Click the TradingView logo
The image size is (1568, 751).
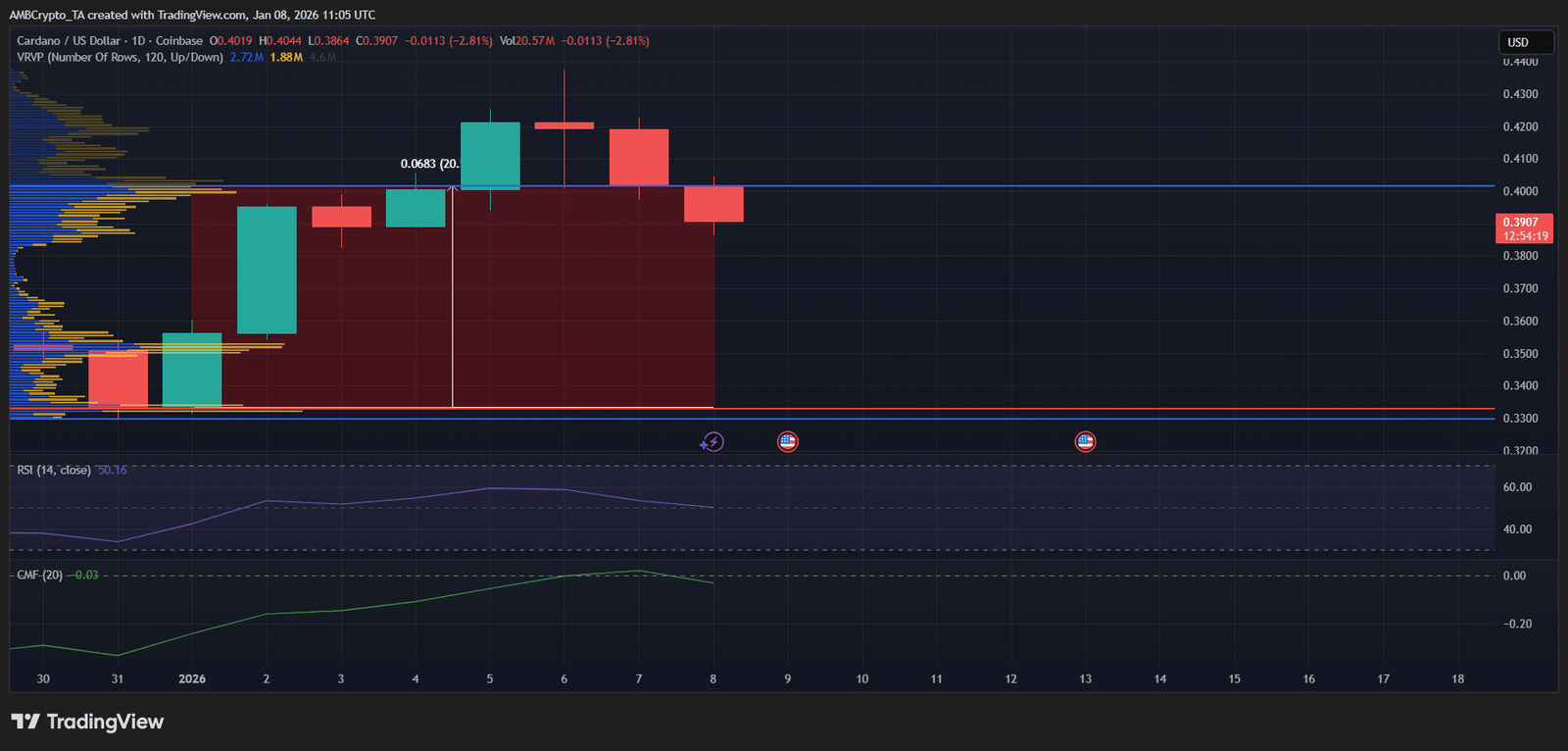pyautogui.click(x=87, y=723)
